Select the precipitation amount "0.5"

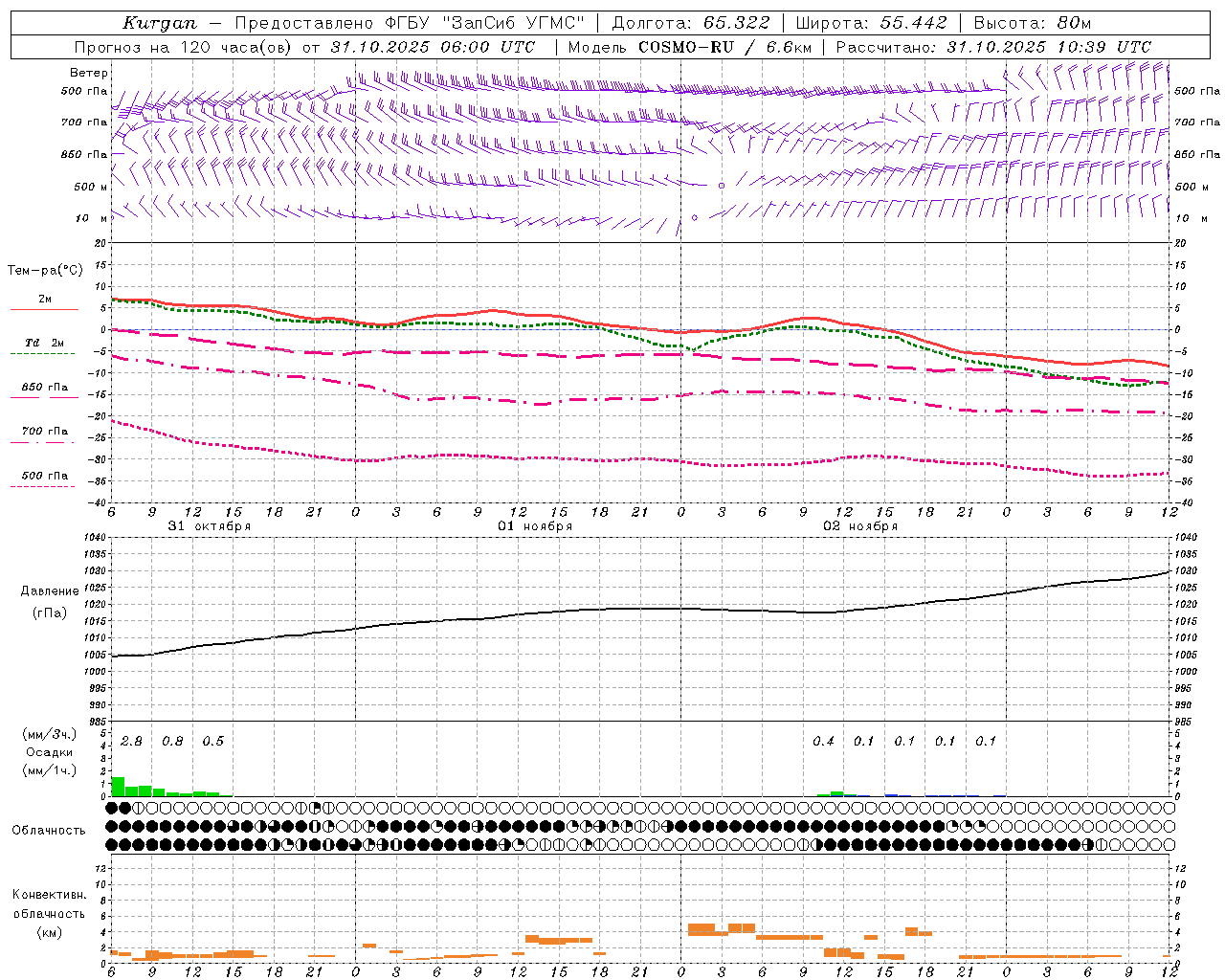point(212,742)
